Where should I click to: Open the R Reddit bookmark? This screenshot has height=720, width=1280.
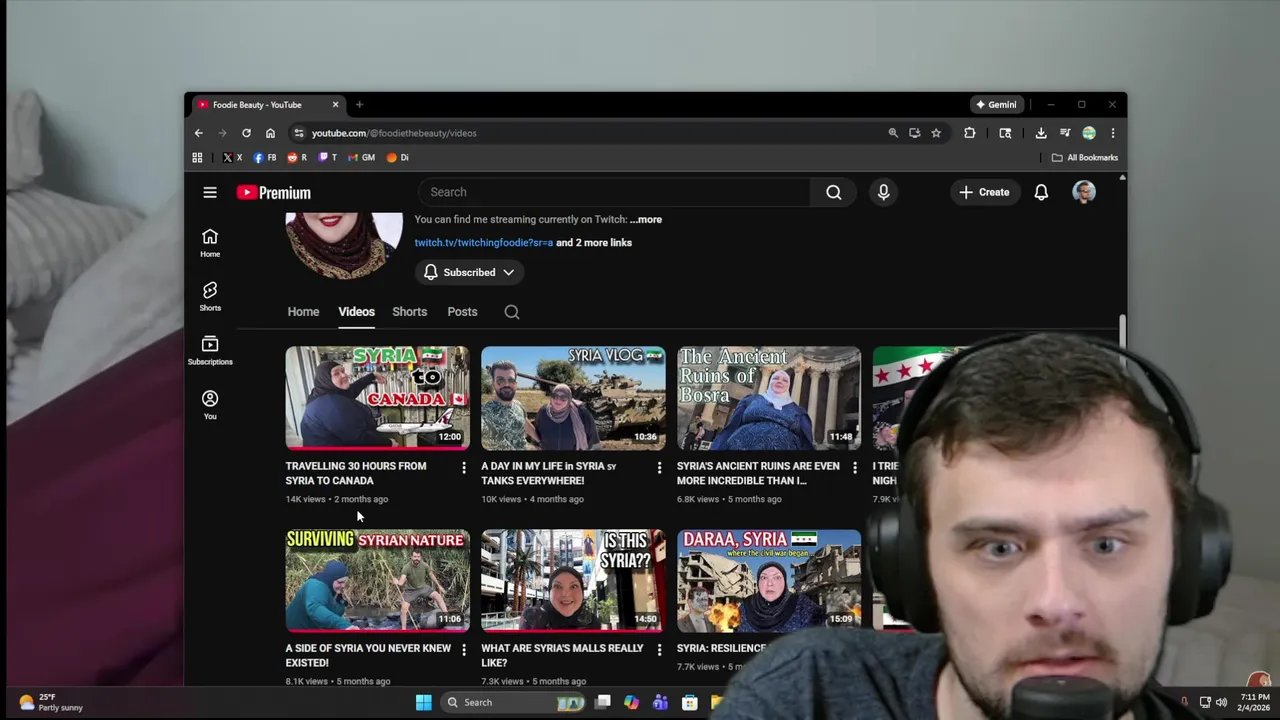(x=297, y=157)
